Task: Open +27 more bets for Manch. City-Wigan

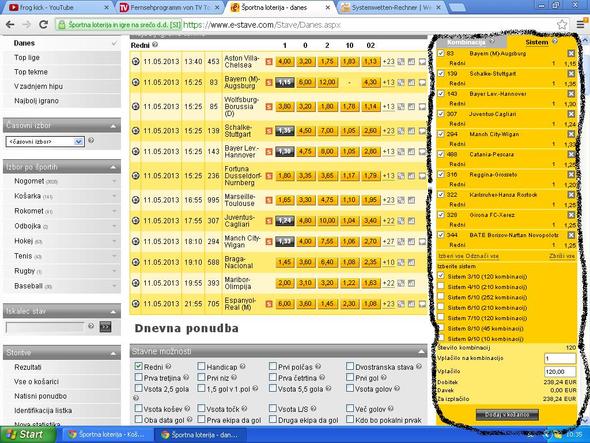Action: [388, 241]
